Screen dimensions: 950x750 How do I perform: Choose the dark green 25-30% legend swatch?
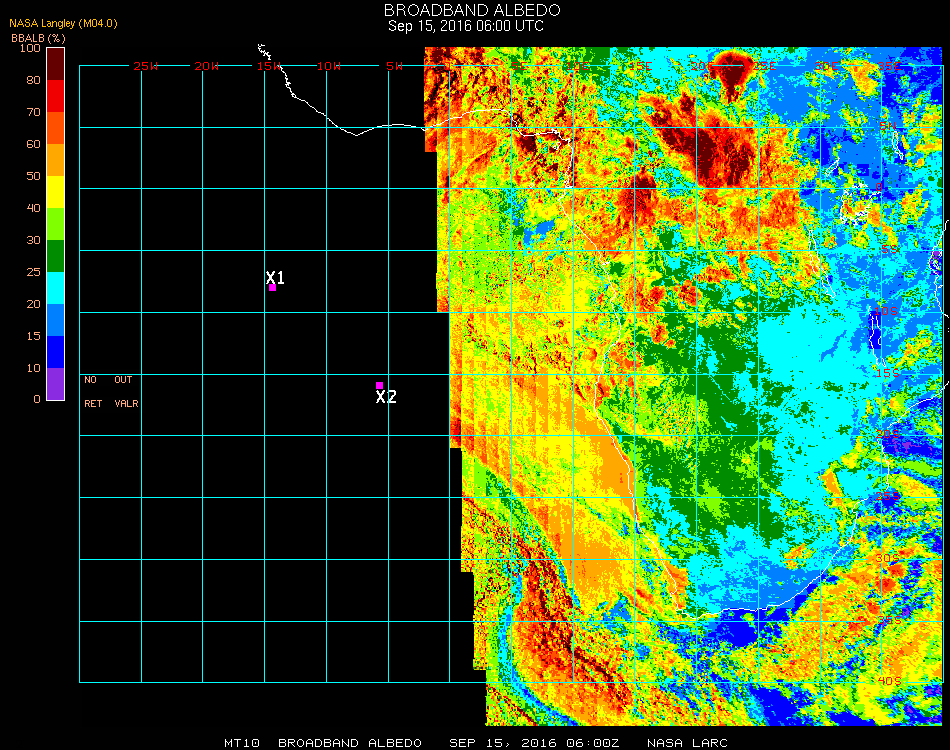[x=56, y=256]
